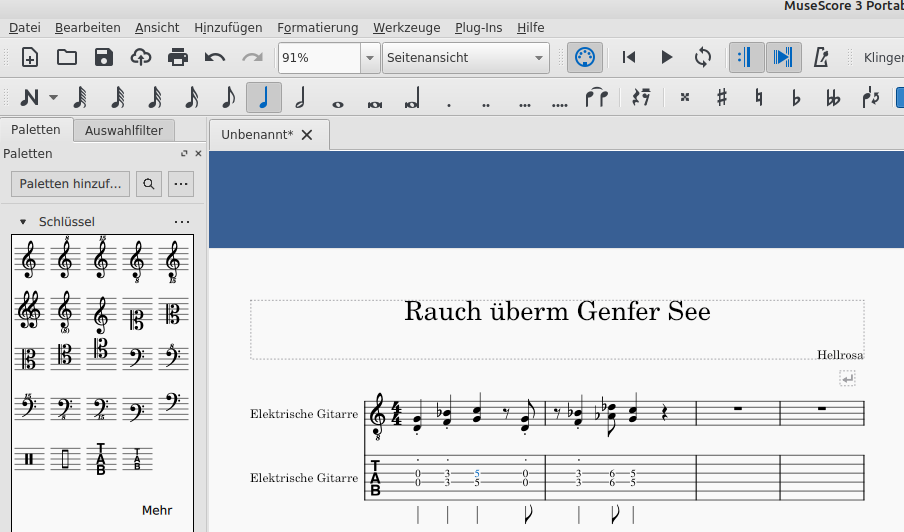Open note input mode dropdown arrow
Screen dimensions: 904x532
53,97
